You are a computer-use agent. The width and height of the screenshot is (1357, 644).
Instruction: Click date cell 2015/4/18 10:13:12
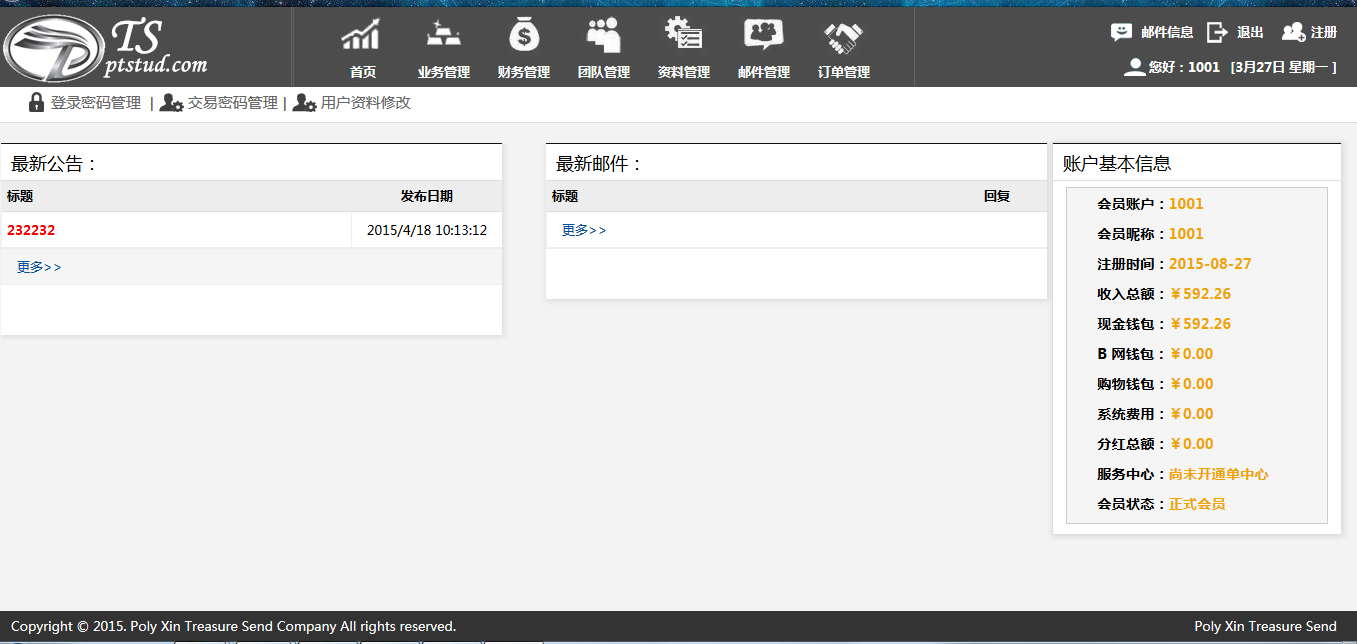[427, 230]
